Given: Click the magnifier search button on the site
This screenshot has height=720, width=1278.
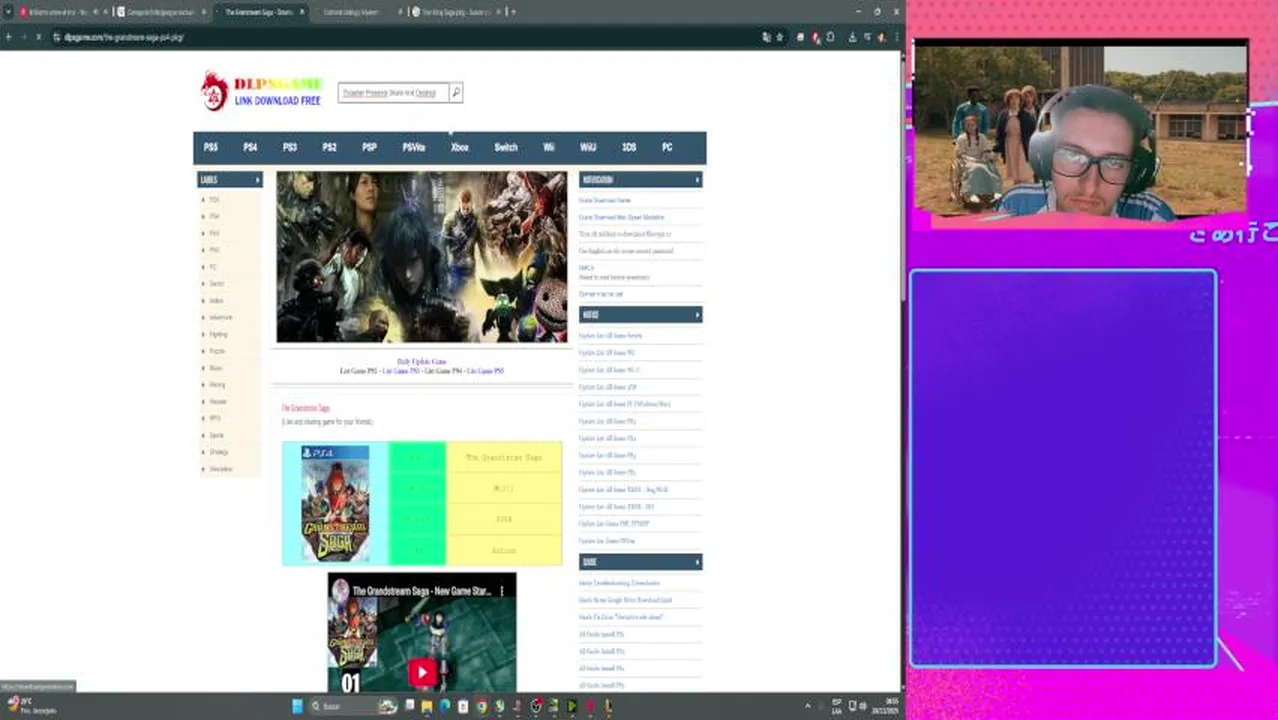Looking at the screenshot, I should click(x=456, y=93).
